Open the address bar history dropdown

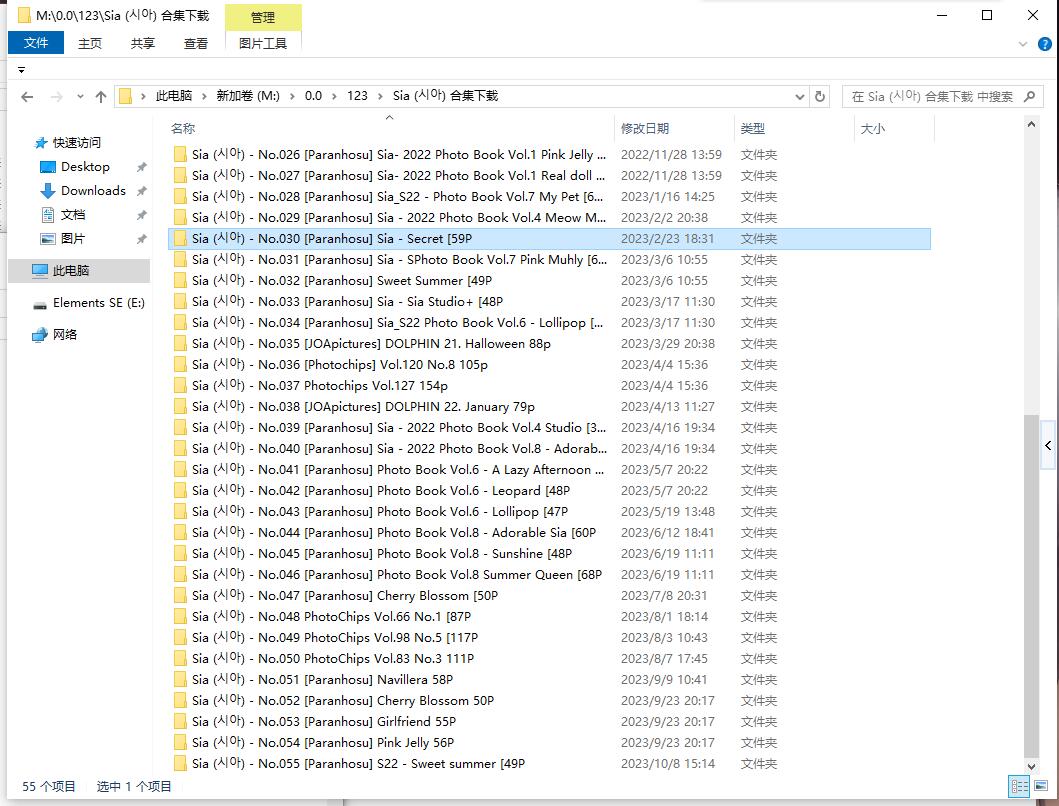point(800,97)
